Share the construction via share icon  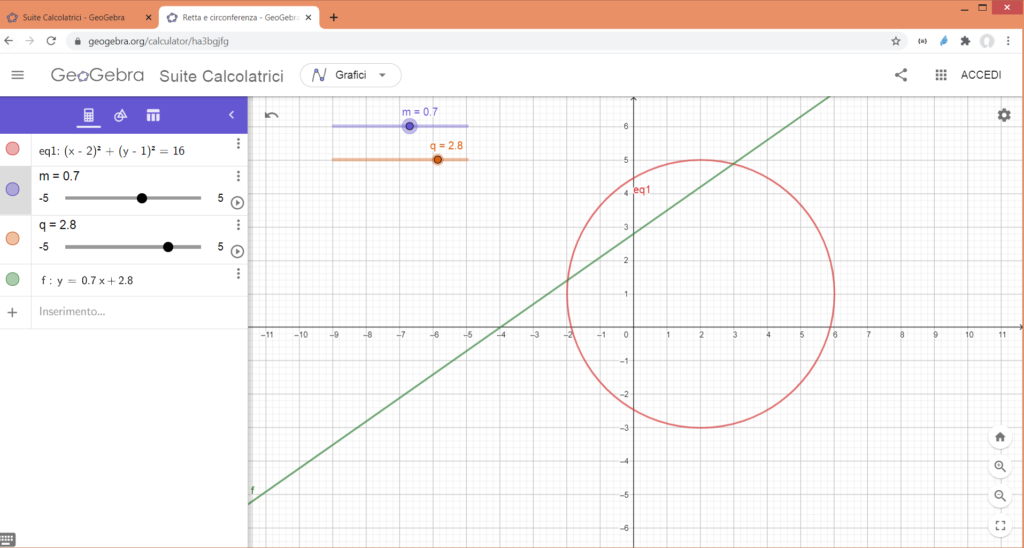[901, 75]
